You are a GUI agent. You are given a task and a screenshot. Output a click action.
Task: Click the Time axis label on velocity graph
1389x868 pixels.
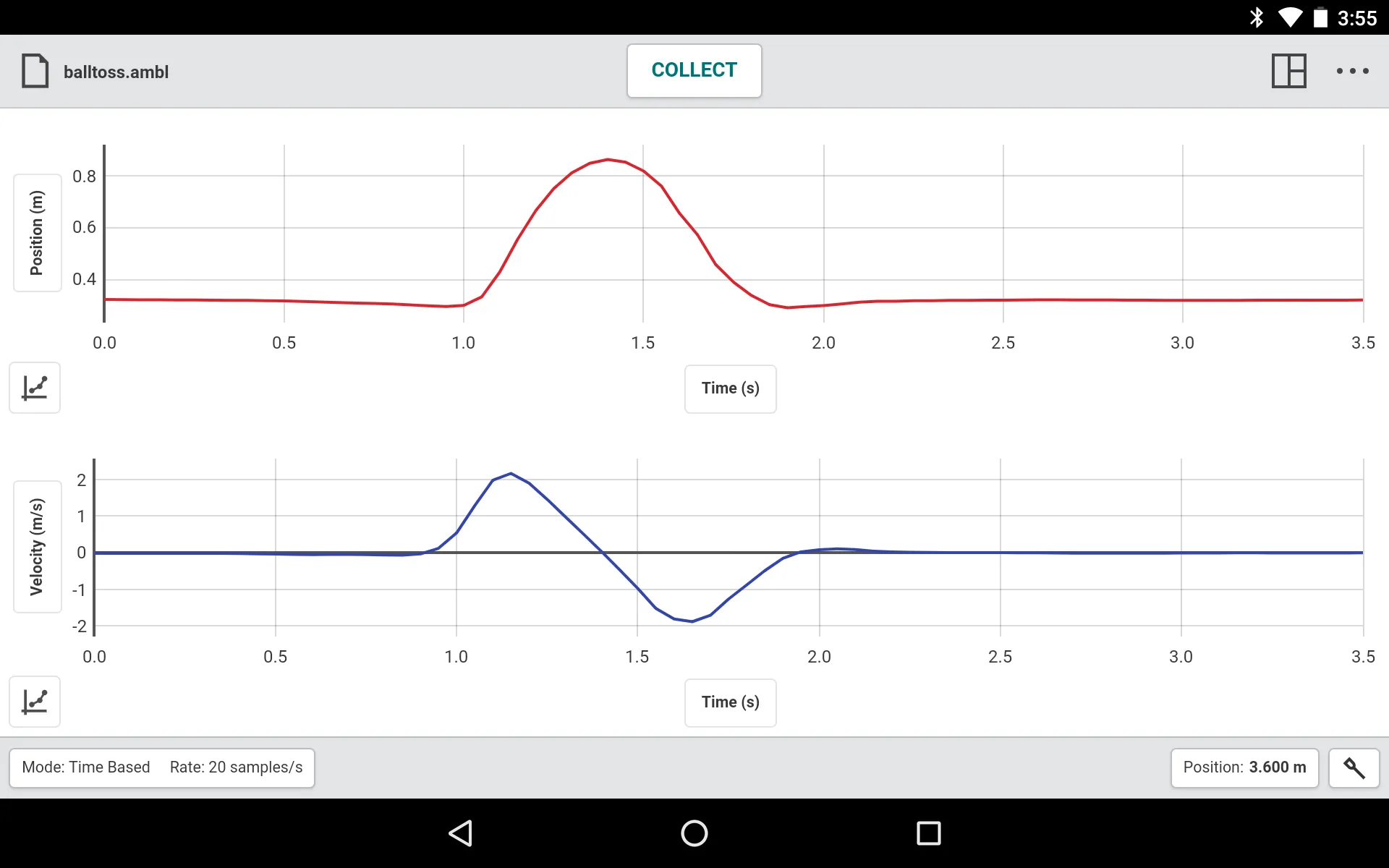tap(730, 701)
